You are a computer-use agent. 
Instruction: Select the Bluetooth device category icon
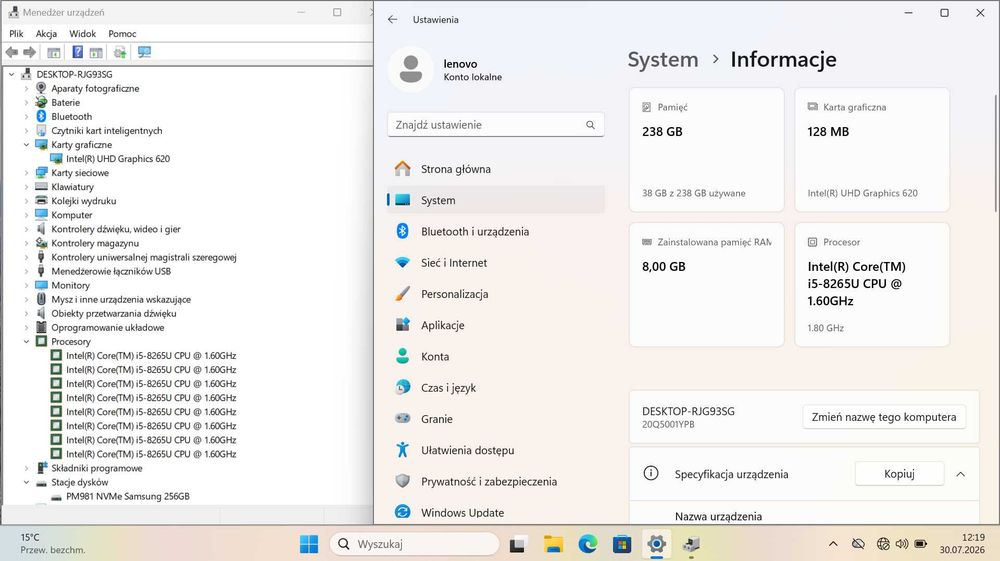pos(41,116)
